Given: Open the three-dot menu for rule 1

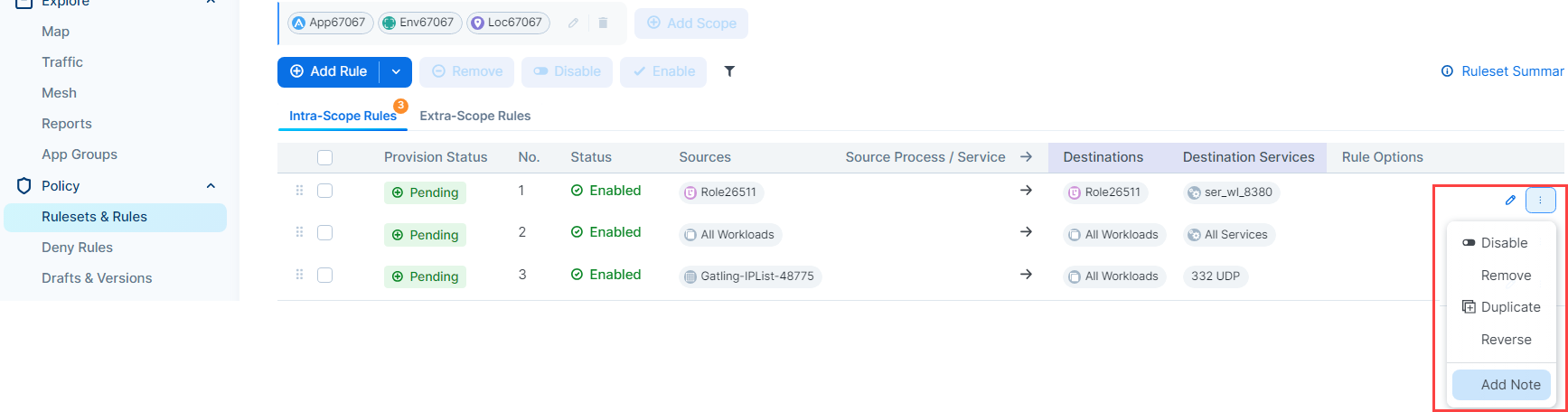Looking at the screenshot, I should (1540, 201).
